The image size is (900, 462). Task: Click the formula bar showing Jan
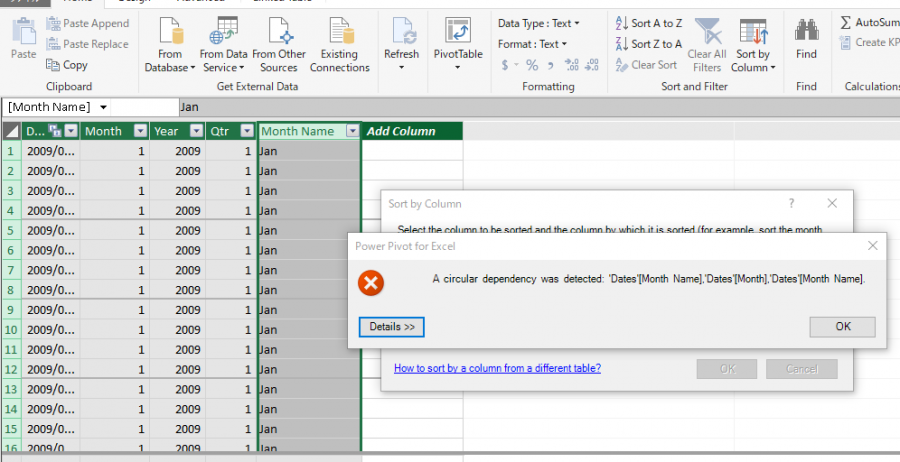[x=538, y=107]
